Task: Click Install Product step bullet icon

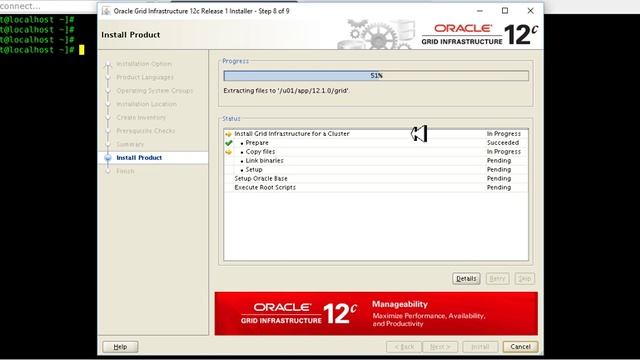Action: (x=108, y=158)
